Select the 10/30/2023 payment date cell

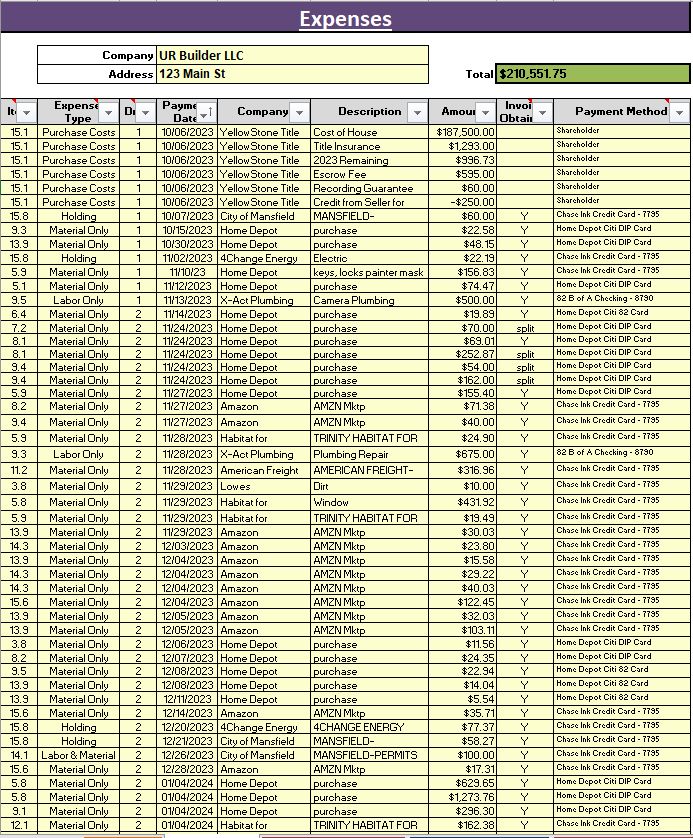pyautogui.click(x=187, y=244)
